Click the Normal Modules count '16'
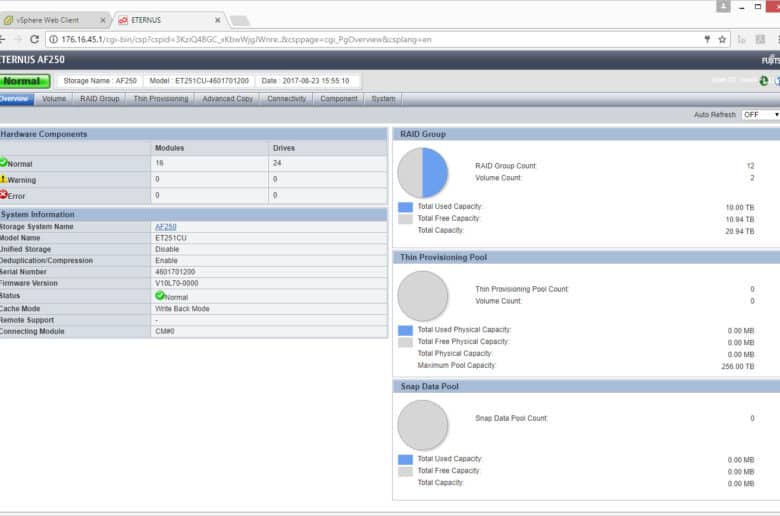The height and width of the screenshot is (516, 780). click(159, 163)
